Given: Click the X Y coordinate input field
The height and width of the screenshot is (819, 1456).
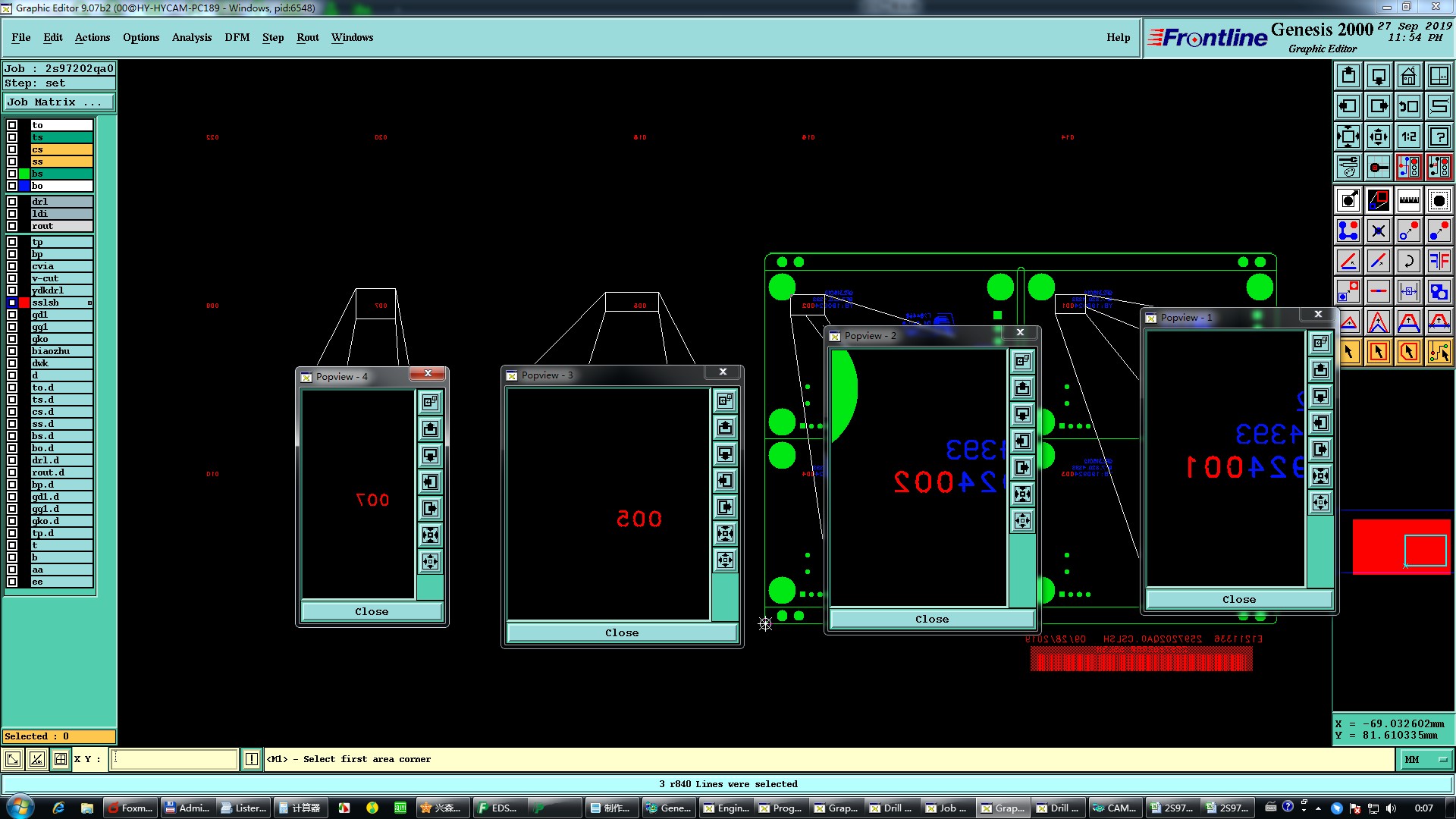Looking at the screenshot, I should point(174,759).
